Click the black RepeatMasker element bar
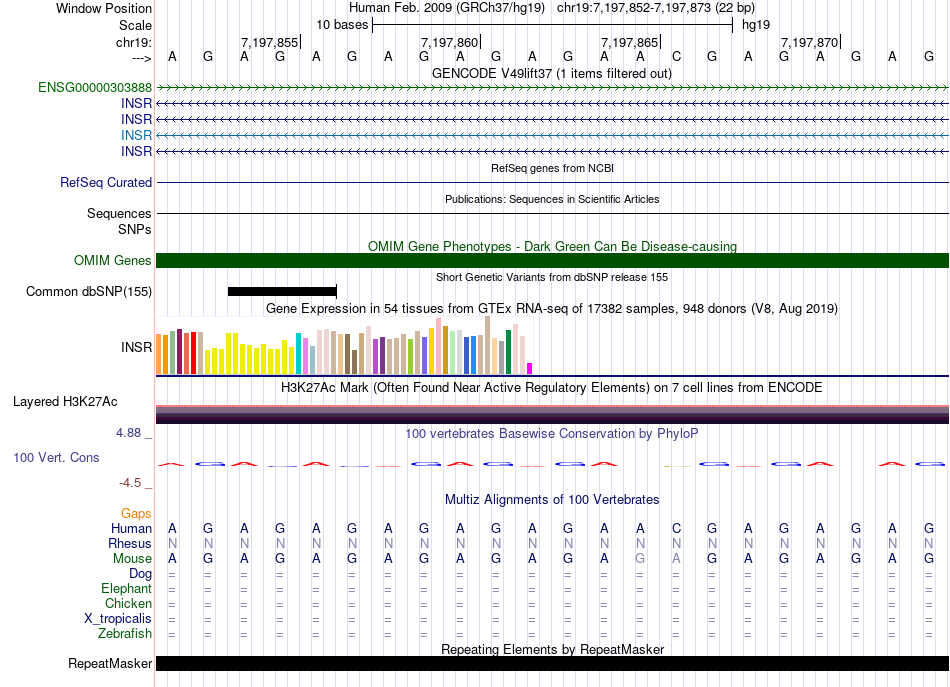Screen dimensions: 950x687 [552, 664]
